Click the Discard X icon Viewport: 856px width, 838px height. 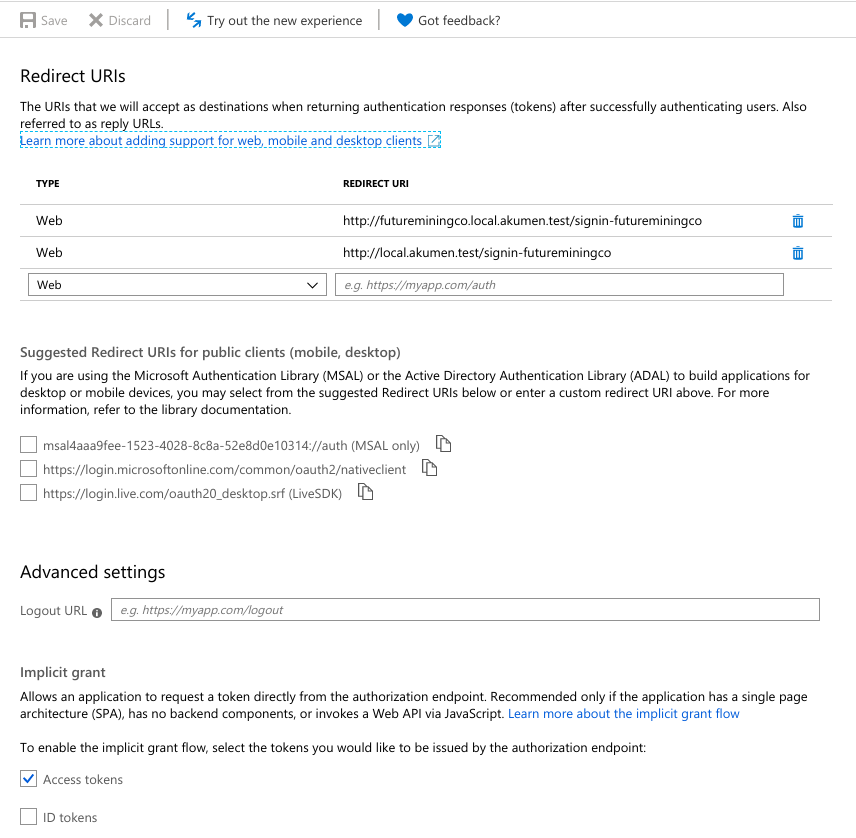coord(96,20)
